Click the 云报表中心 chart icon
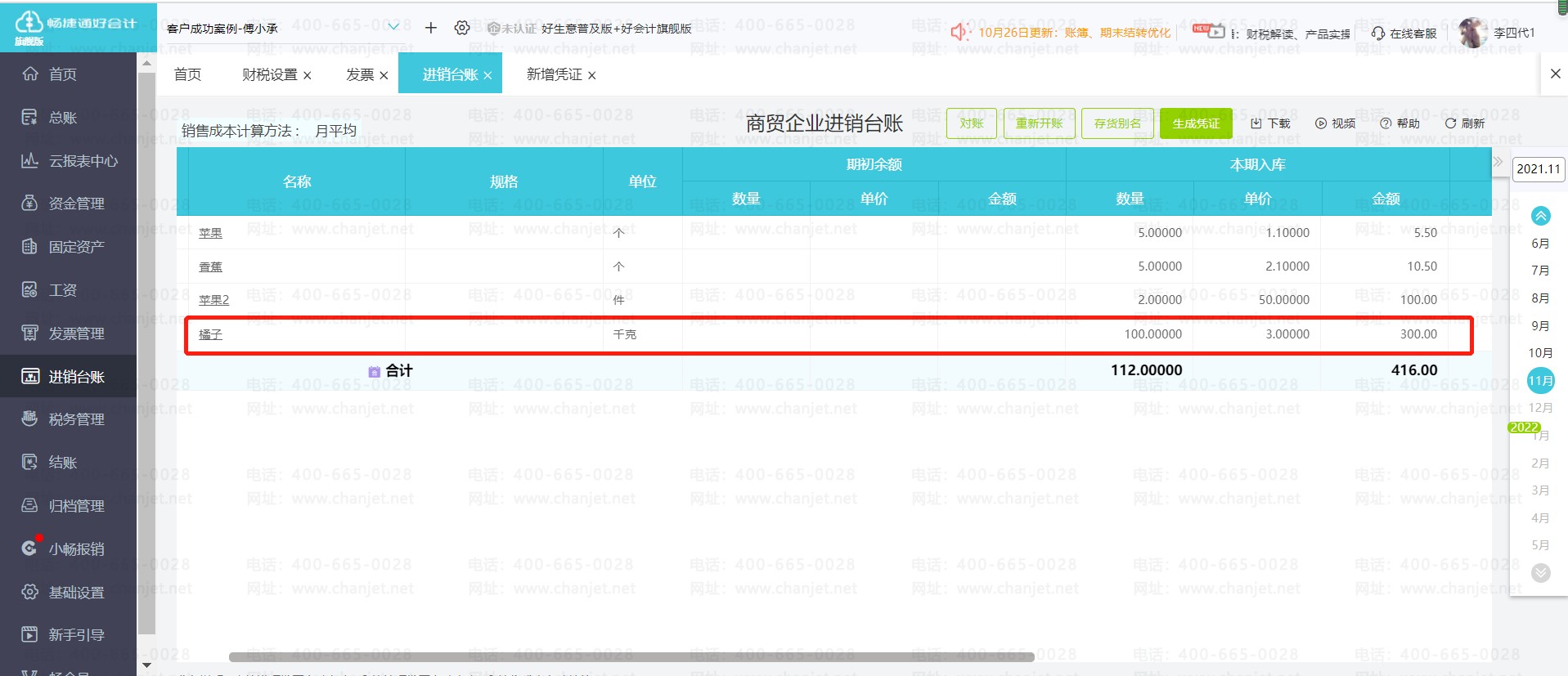1568x676 pixels. click(x=29, y=161)
